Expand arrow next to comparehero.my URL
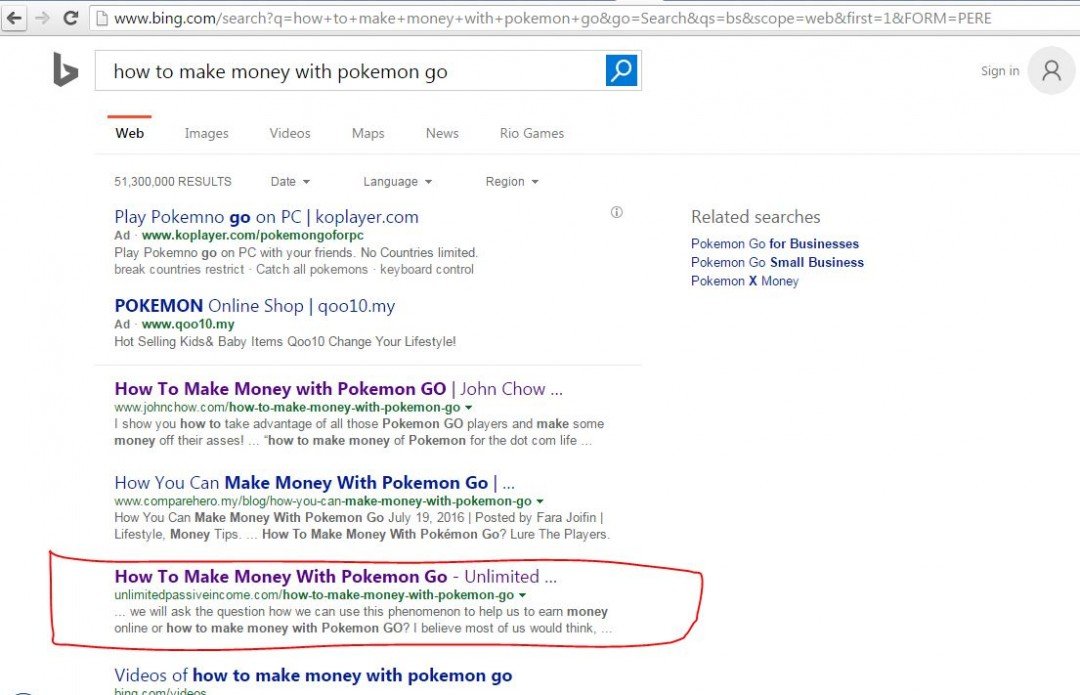The width and height of the screenshot is (1080, 695). coord(540,501)
